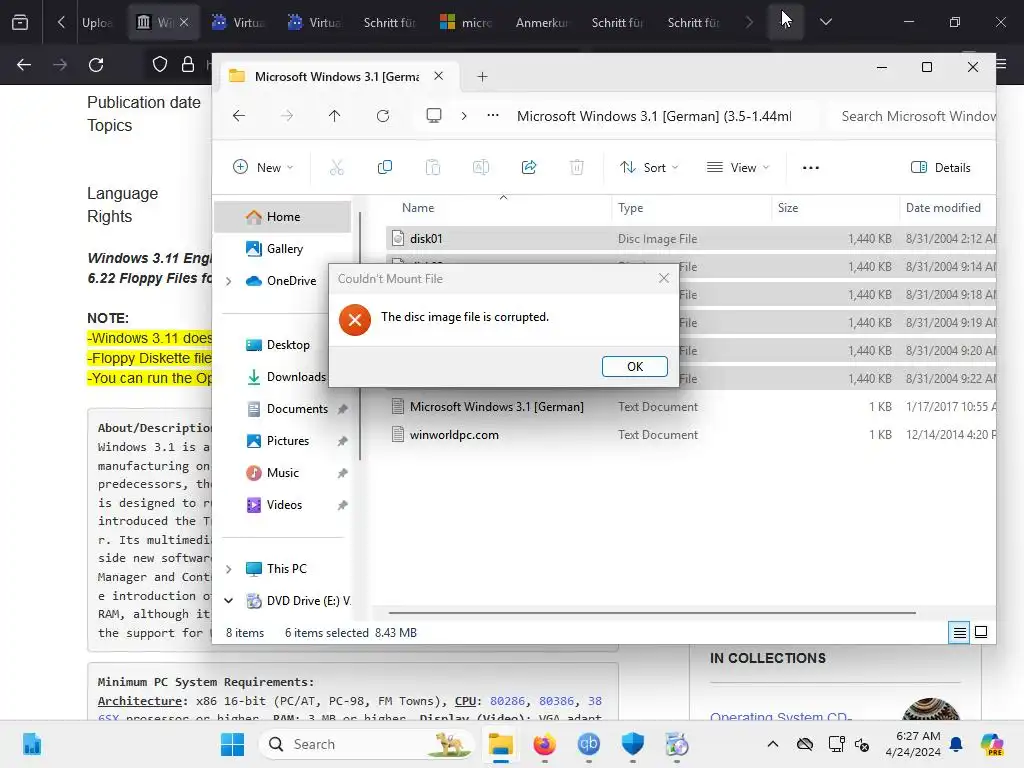Open Documents in the navigation pane
The height and width of the screenshot is (768, 1024).
[x=297, y=409]
